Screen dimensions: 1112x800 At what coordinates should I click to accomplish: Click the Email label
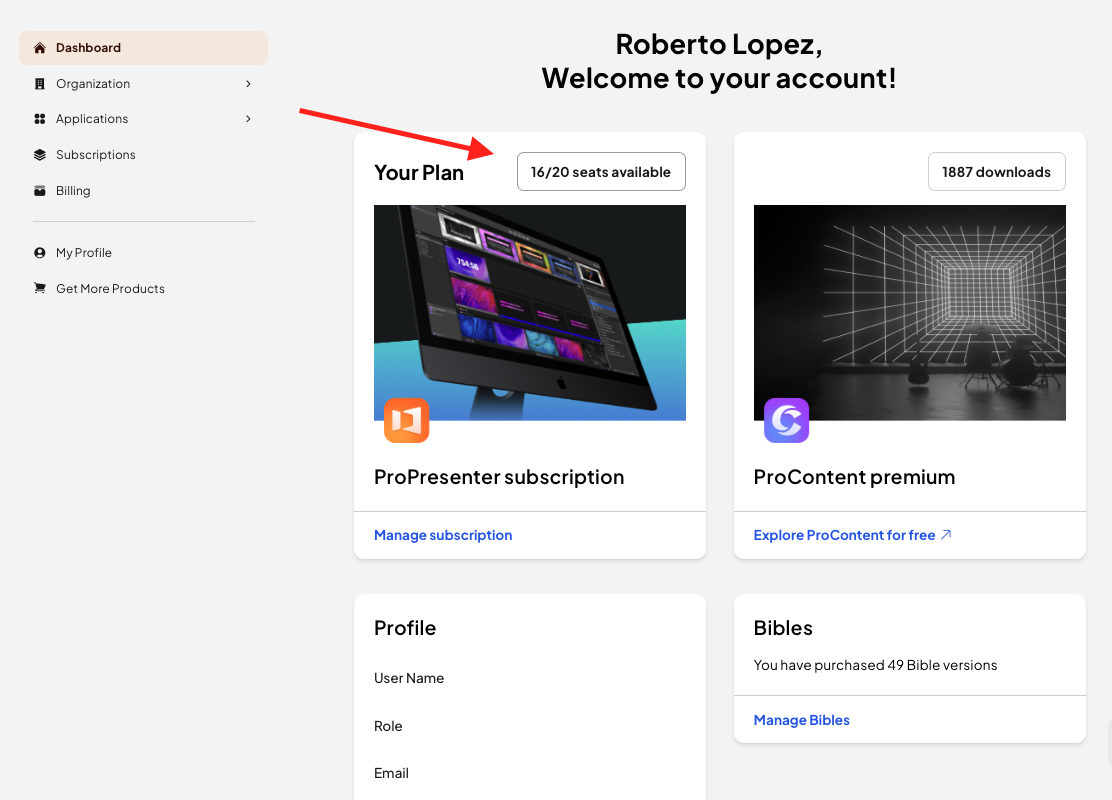[x=391, y=773]
